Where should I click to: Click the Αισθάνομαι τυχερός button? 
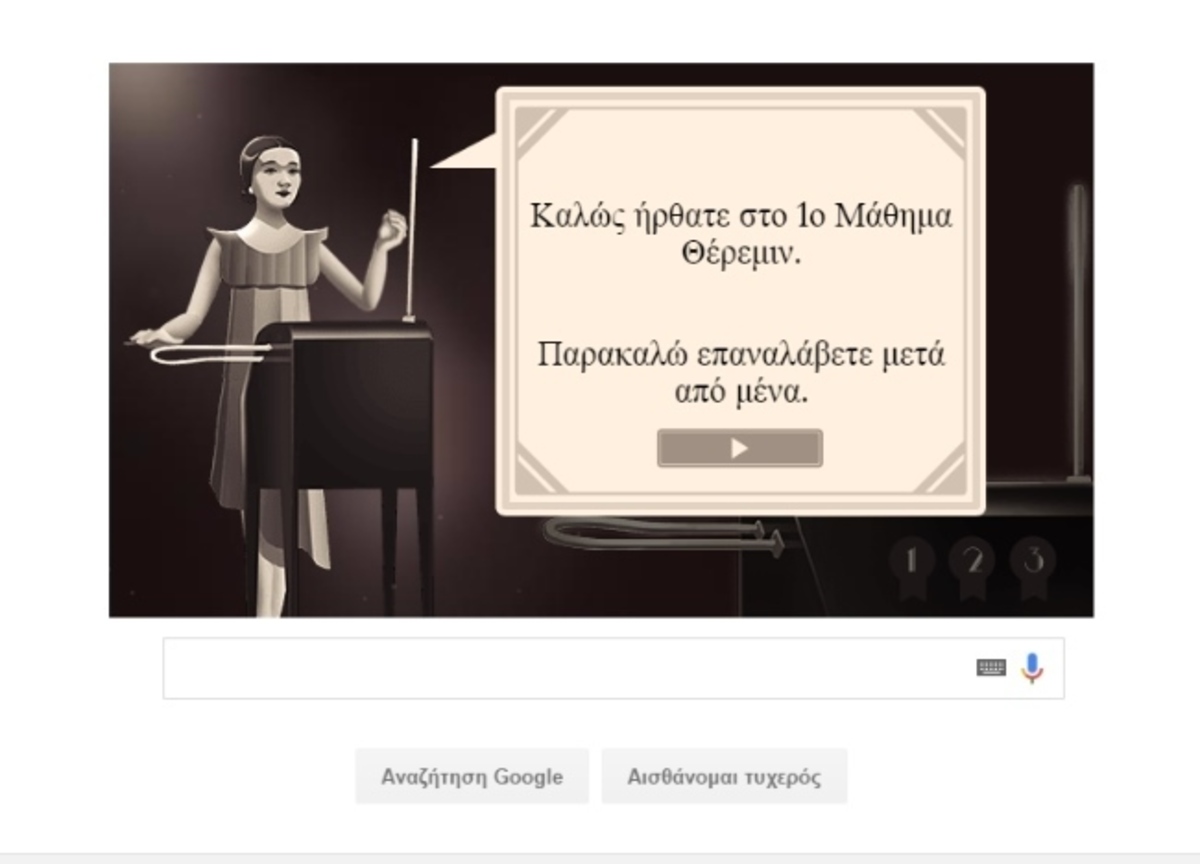[724, 777]
